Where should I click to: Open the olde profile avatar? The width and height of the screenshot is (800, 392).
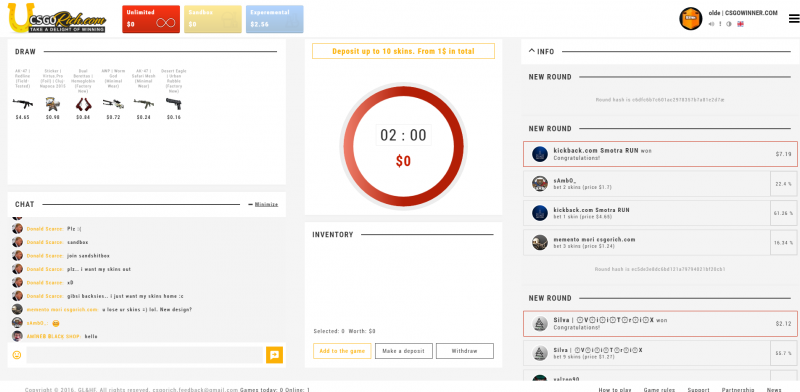click(690, 18)
